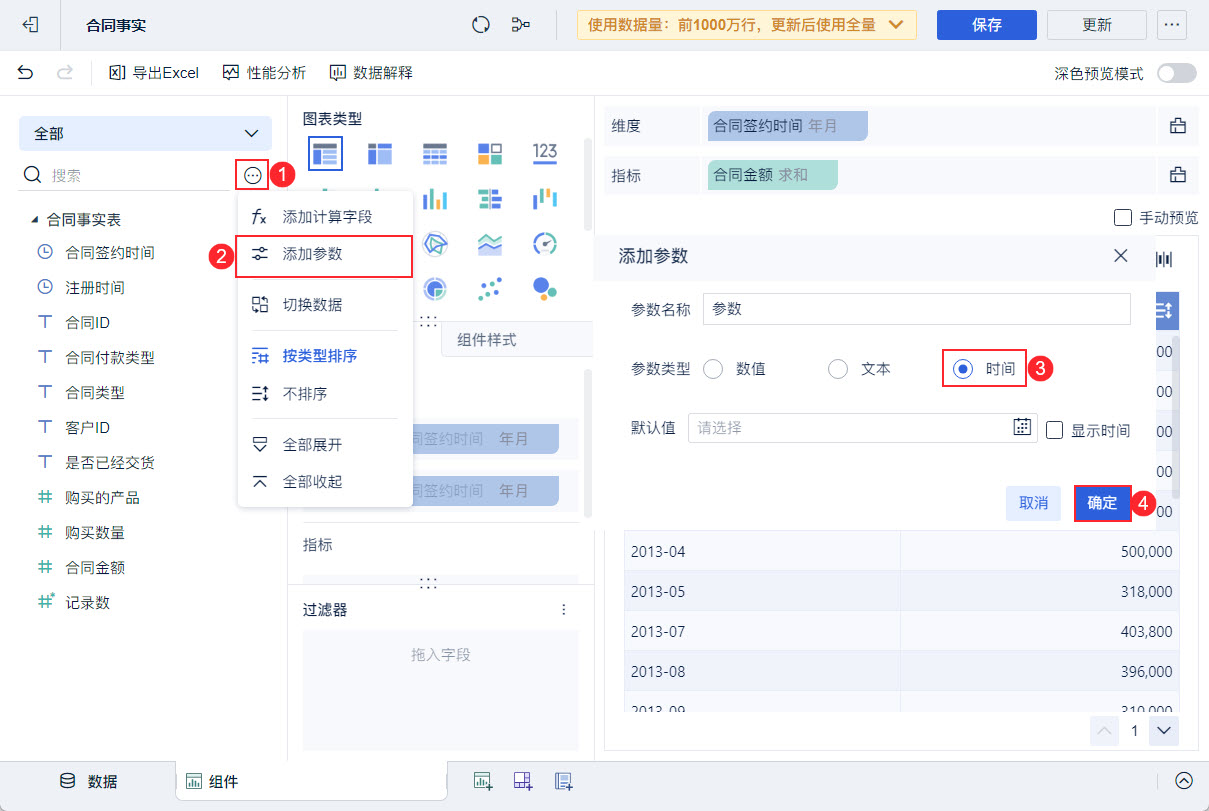Open the 全部 table dropdown
Viewport: 1209px width, 811px height.
pyautogui.click(x=145, y=133)
